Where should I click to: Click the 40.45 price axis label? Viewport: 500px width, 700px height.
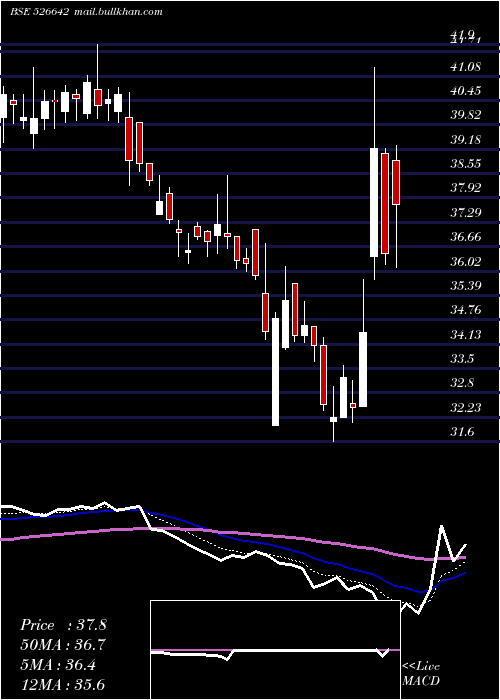pos(466,91)
